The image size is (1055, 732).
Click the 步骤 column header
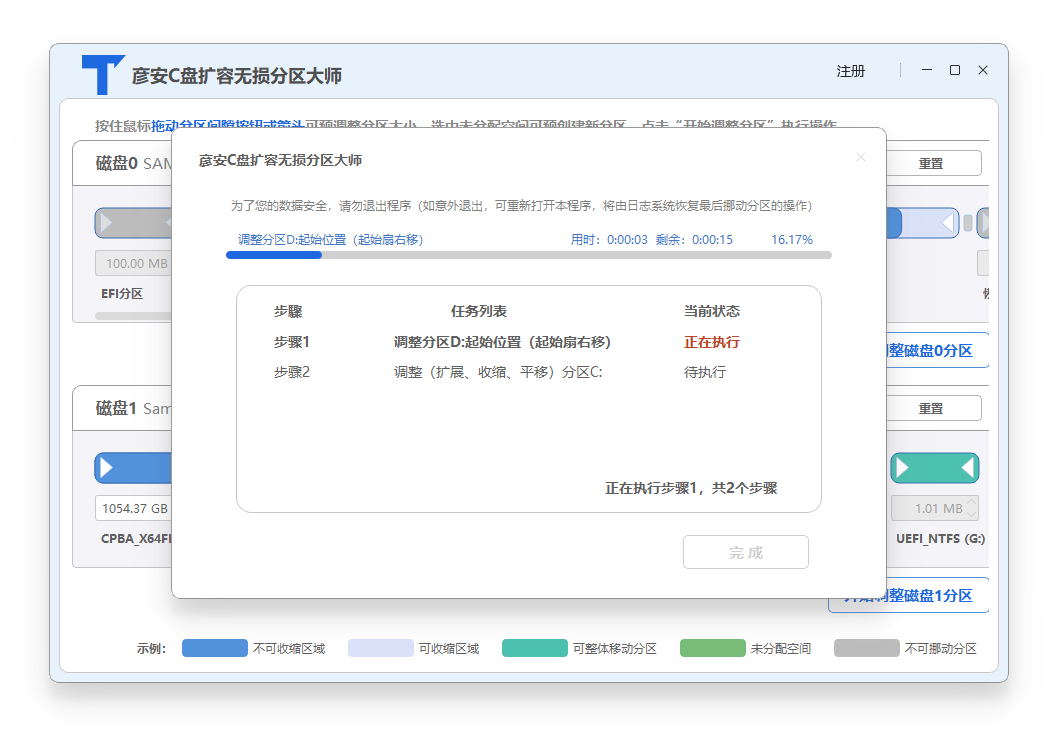click(288, 312)
